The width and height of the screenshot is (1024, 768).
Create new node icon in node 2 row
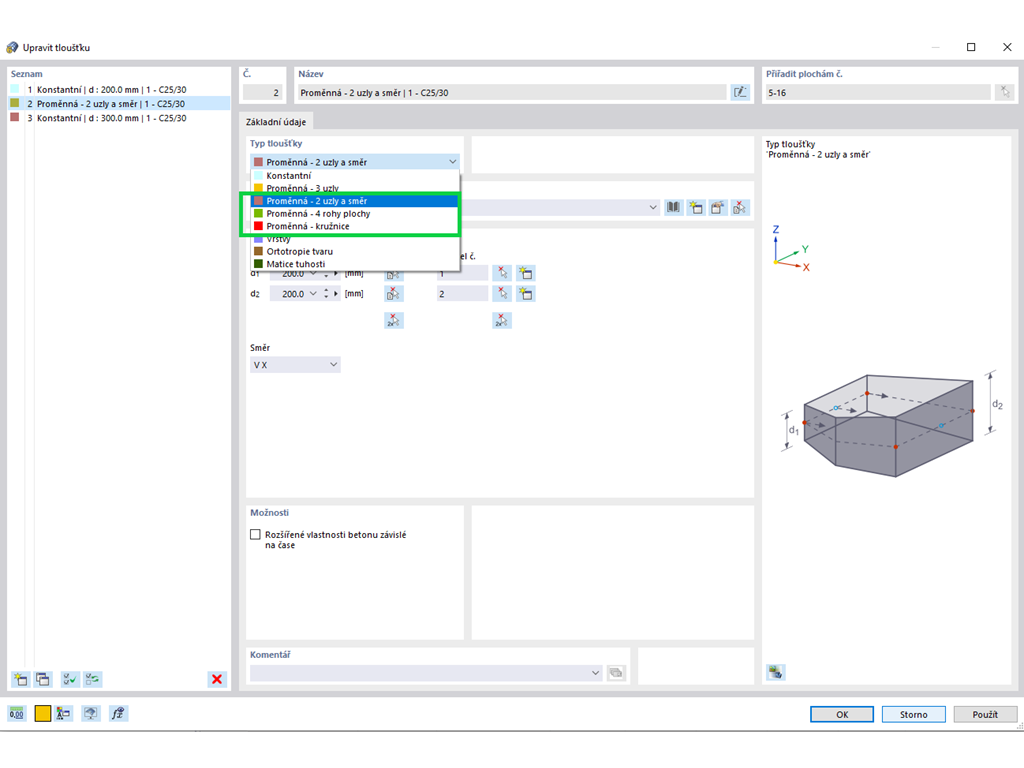pos(526,294)
